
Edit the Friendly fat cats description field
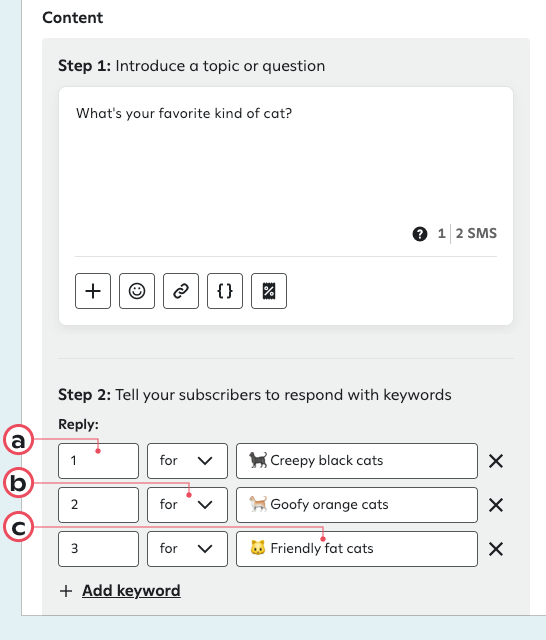(x=357, y=549)
